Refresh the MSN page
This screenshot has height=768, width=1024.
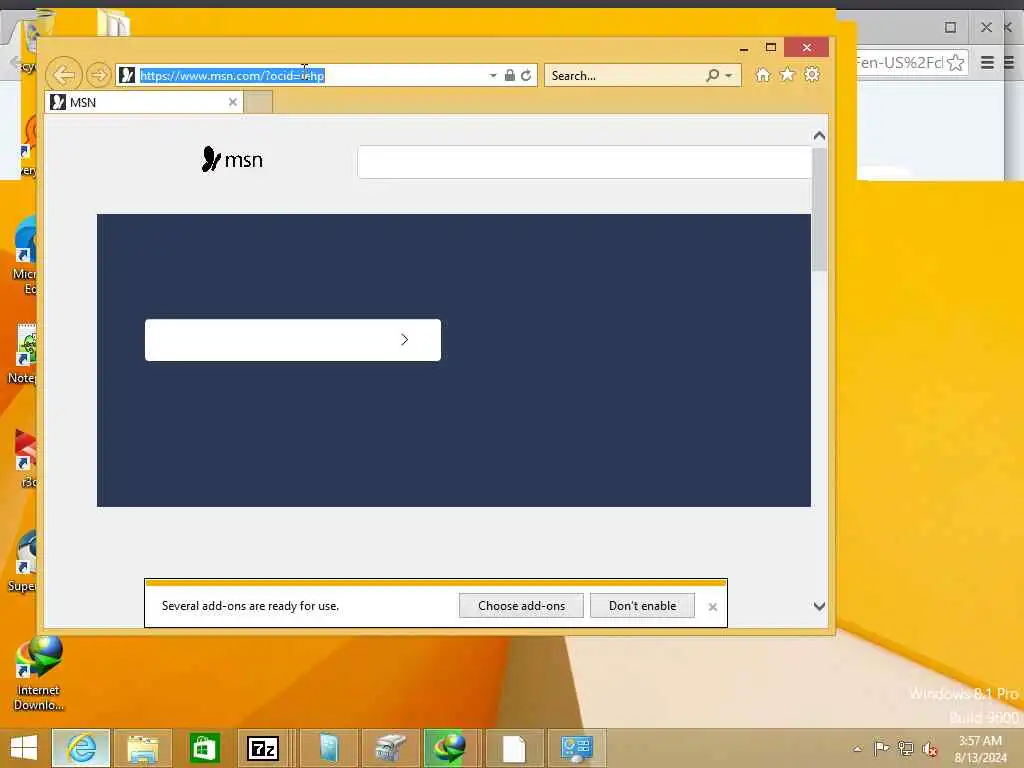tap(526, 76)
